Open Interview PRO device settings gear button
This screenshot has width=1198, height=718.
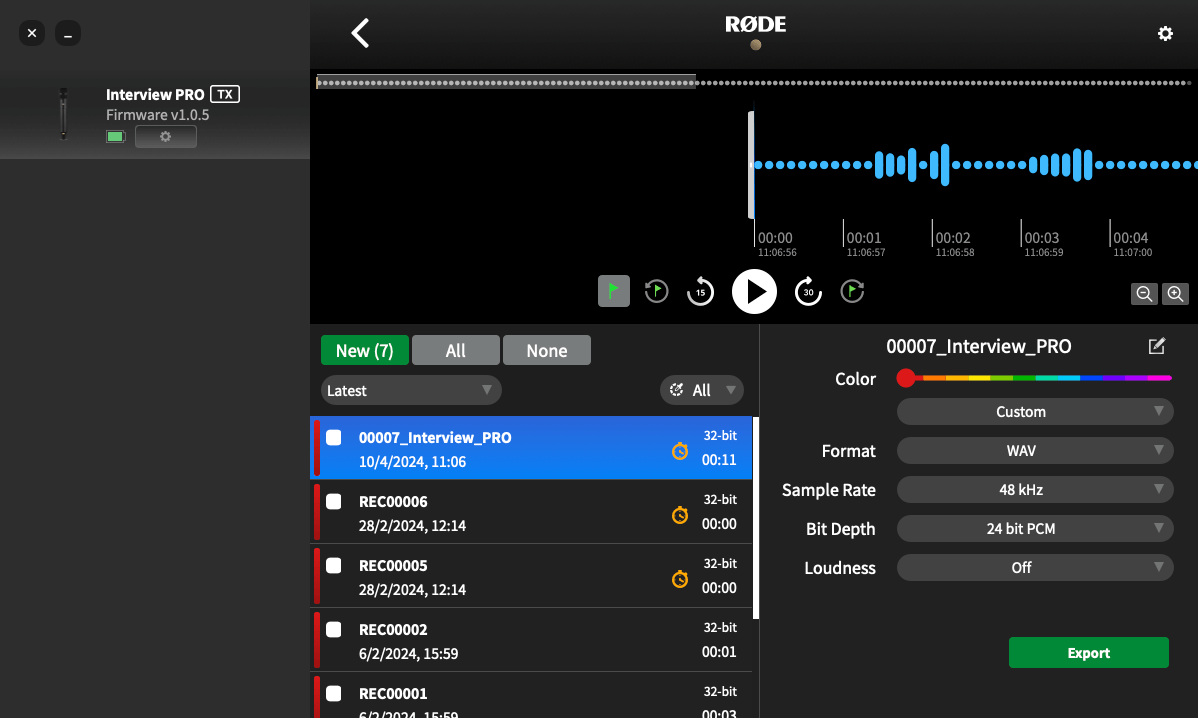tap(166, 137)
